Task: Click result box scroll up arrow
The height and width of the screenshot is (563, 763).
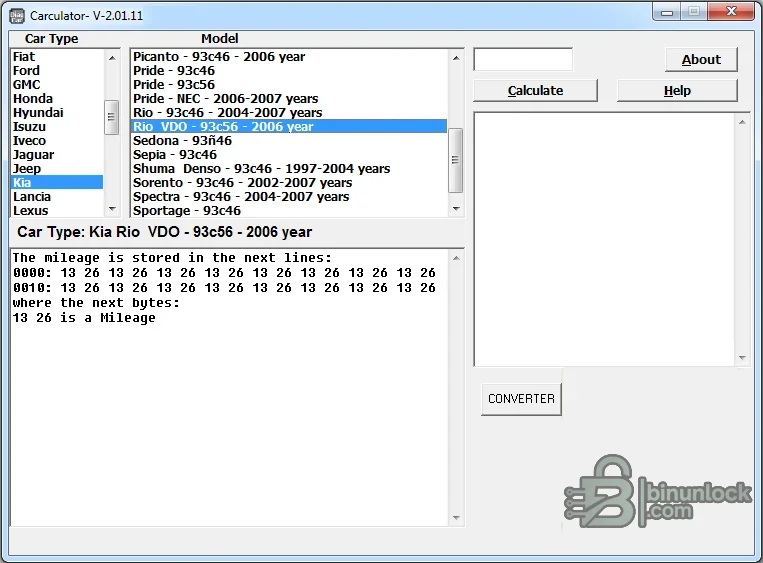Action: point(742,122)
